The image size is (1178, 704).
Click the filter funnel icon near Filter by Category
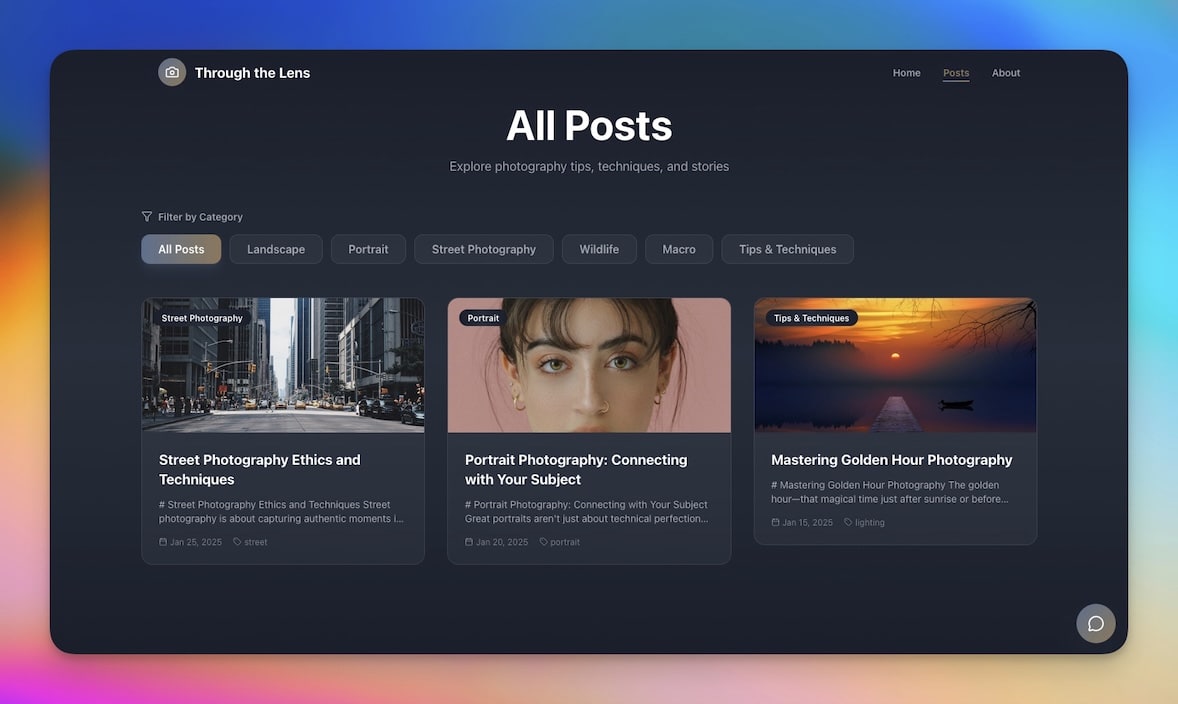pyautogui.click(x=147, y=216)
